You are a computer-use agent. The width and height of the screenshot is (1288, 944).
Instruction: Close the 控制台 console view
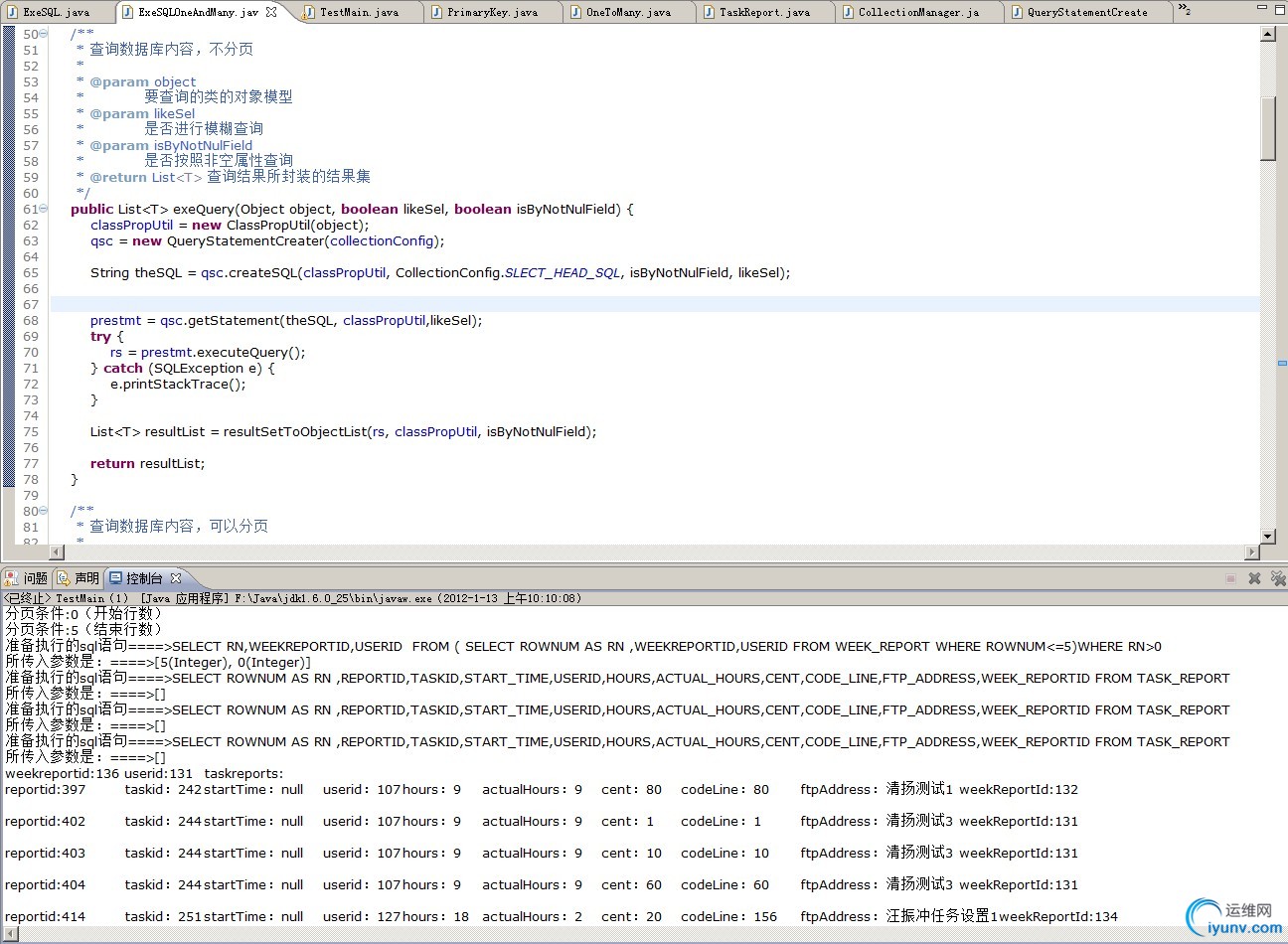(176, 577)
